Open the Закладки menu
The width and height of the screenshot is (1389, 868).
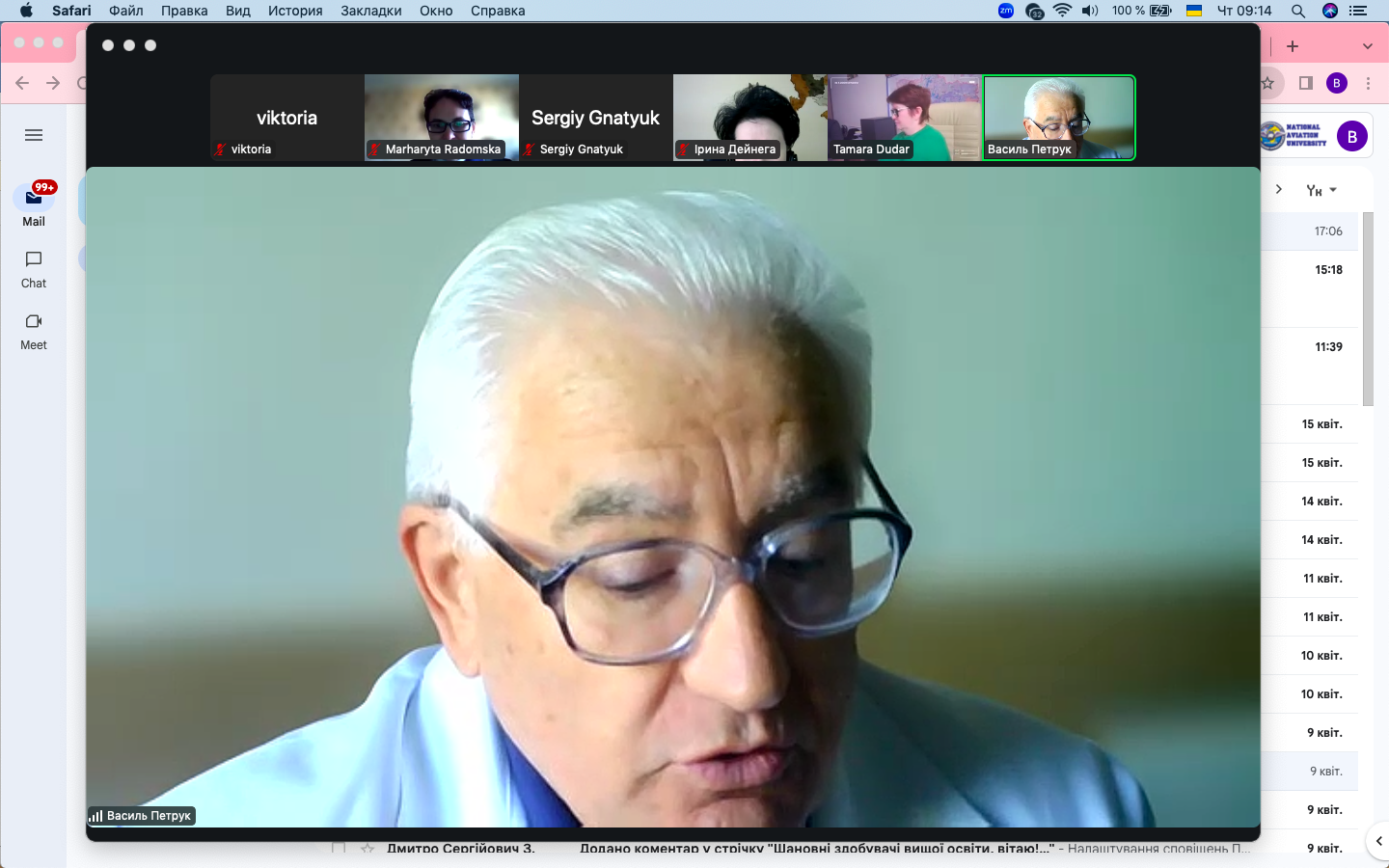click(x=371, y=11)
